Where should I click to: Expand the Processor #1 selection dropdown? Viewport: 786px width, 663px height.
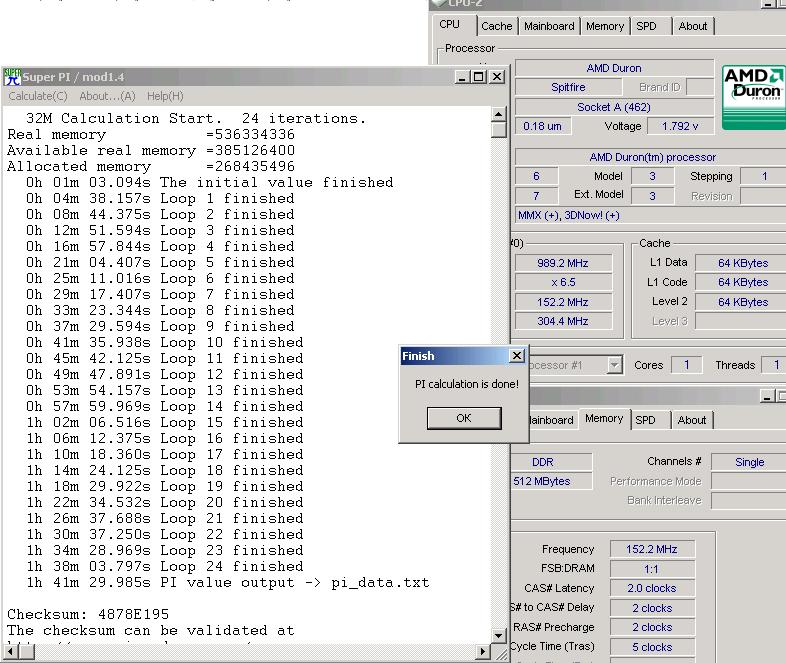pos(615,365)
